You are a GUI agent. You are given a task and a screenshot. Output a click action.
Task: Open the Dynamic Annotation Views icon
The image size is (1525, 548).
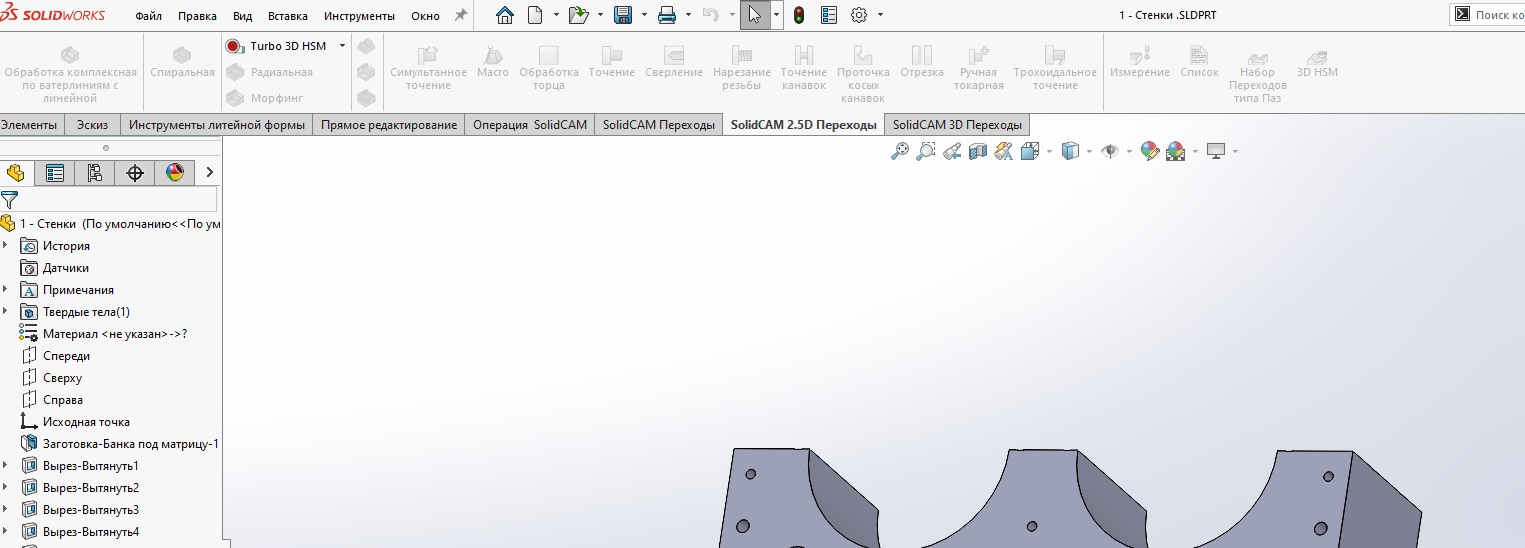click(1004, 151)
